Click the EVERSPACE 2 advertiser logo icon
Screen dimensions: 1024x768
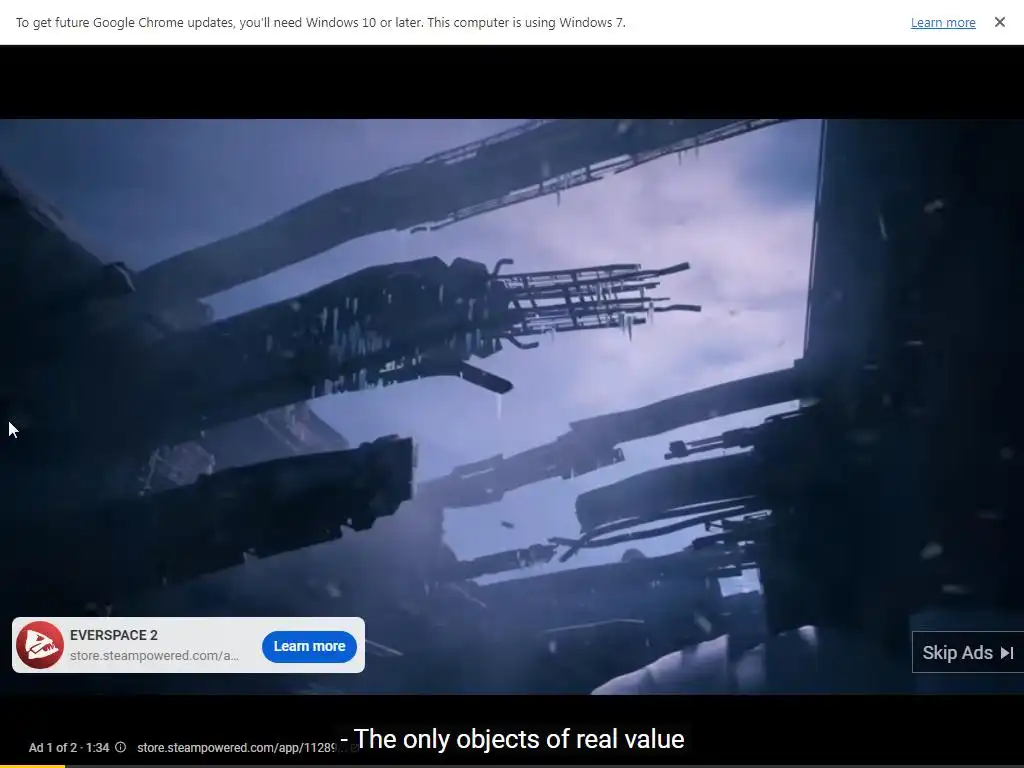pos(40,645)
